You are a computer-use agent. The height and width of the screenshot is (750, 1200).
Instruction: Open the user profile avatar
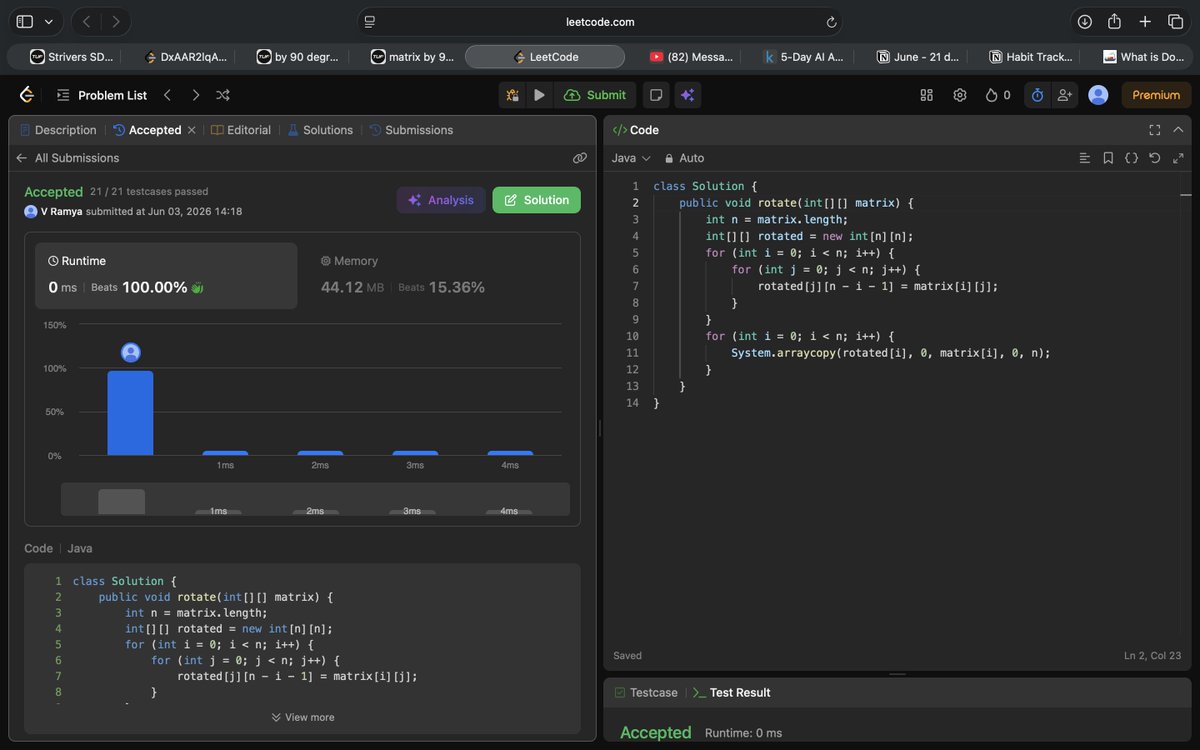[x=1098, y=95]
